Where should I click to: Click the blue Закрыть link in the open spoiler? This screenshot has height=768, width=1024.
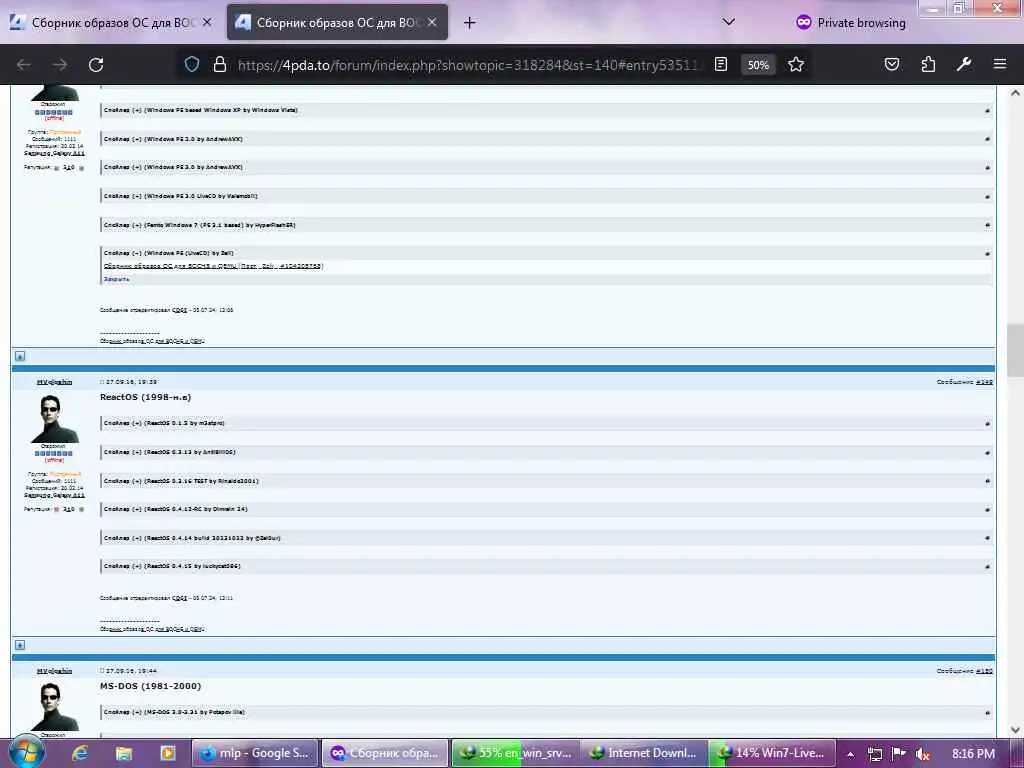coord(116,279)
